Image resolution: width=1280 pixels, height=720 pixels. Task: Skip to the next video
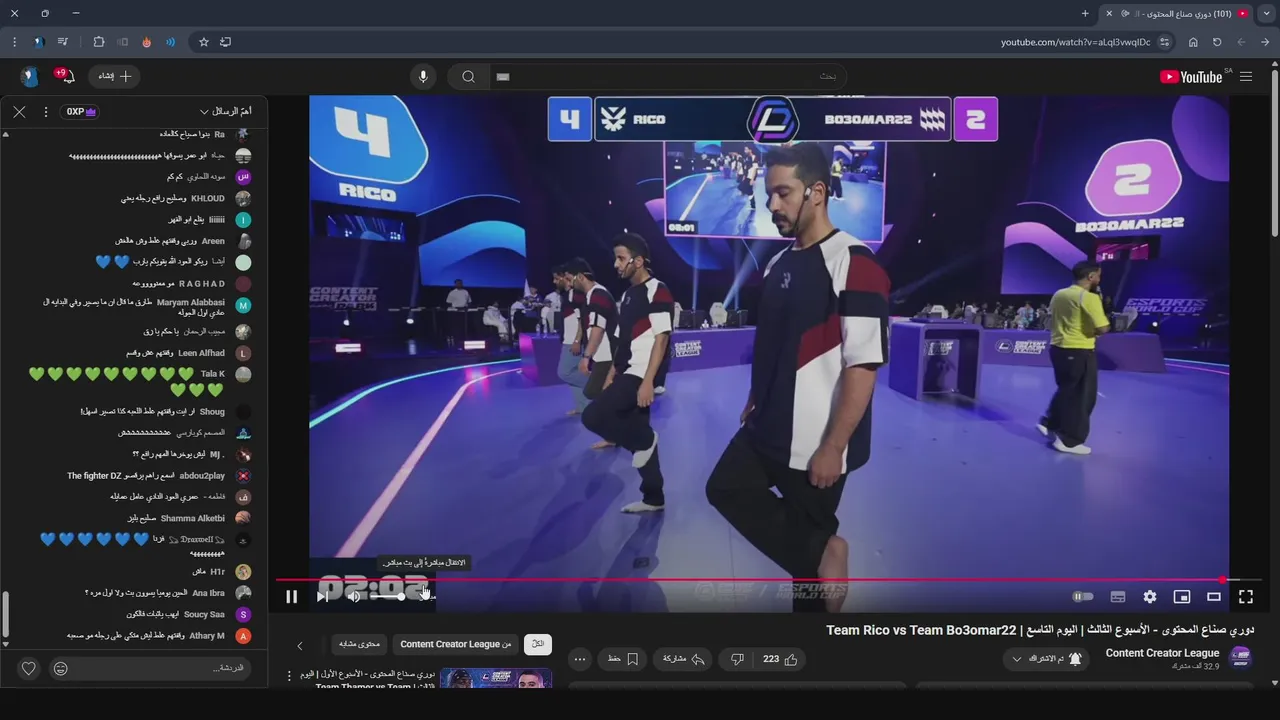click(322, 597)
